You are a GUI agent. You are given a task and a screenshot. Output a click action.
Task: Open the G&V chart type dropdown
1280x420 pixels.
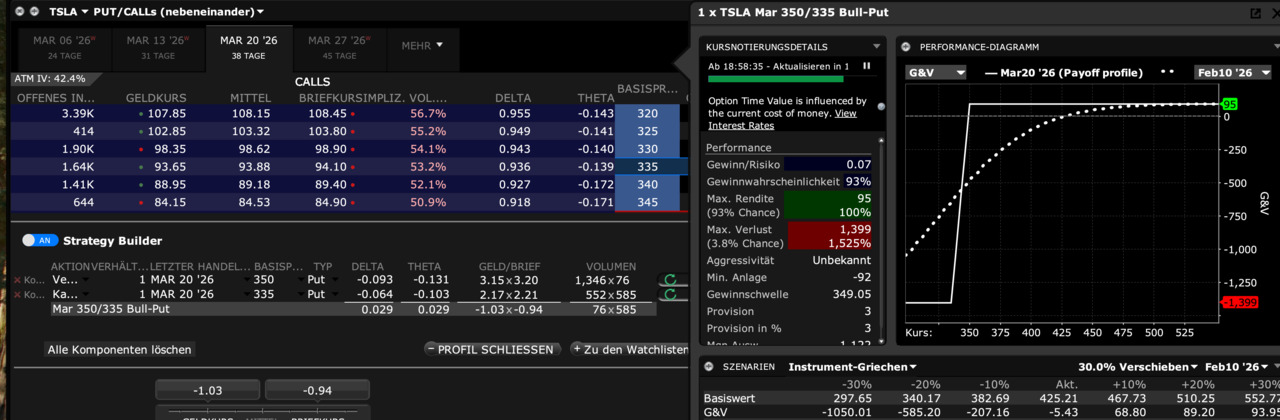[x=936, y=73]
